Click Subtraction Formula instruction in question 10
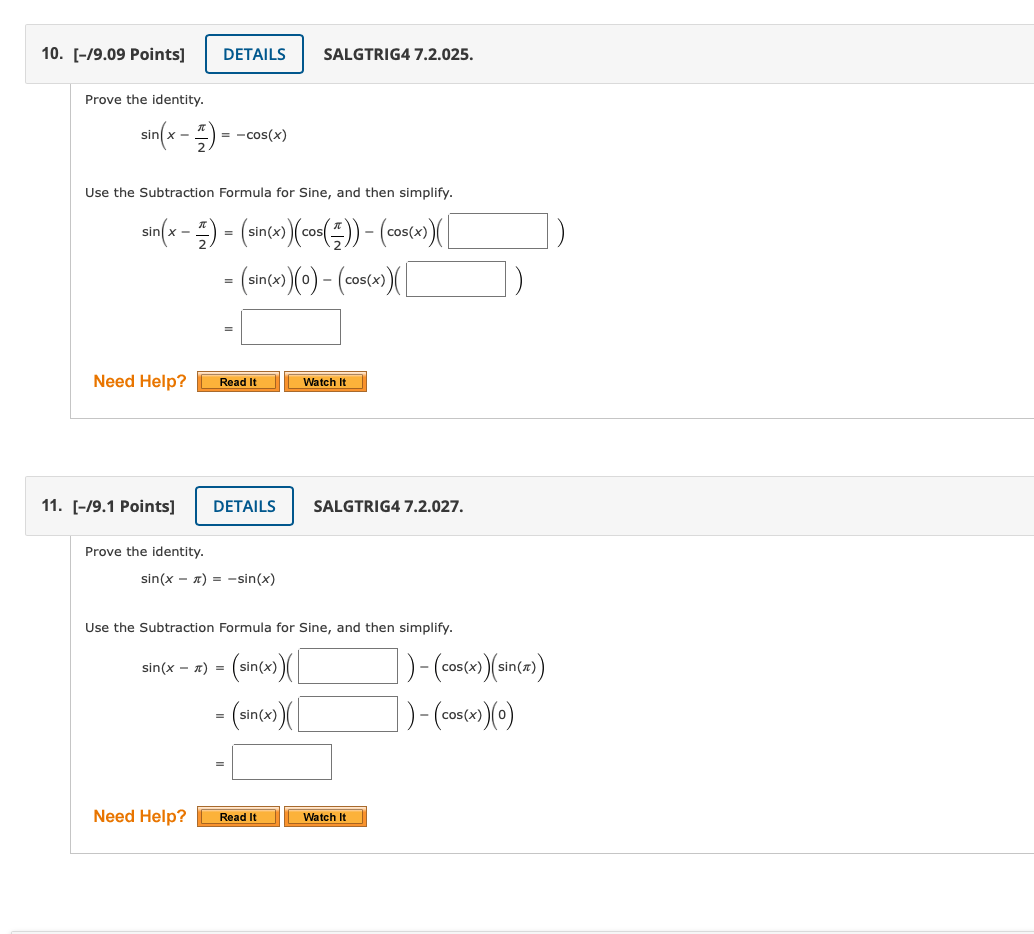 click(x=269, y=193)
